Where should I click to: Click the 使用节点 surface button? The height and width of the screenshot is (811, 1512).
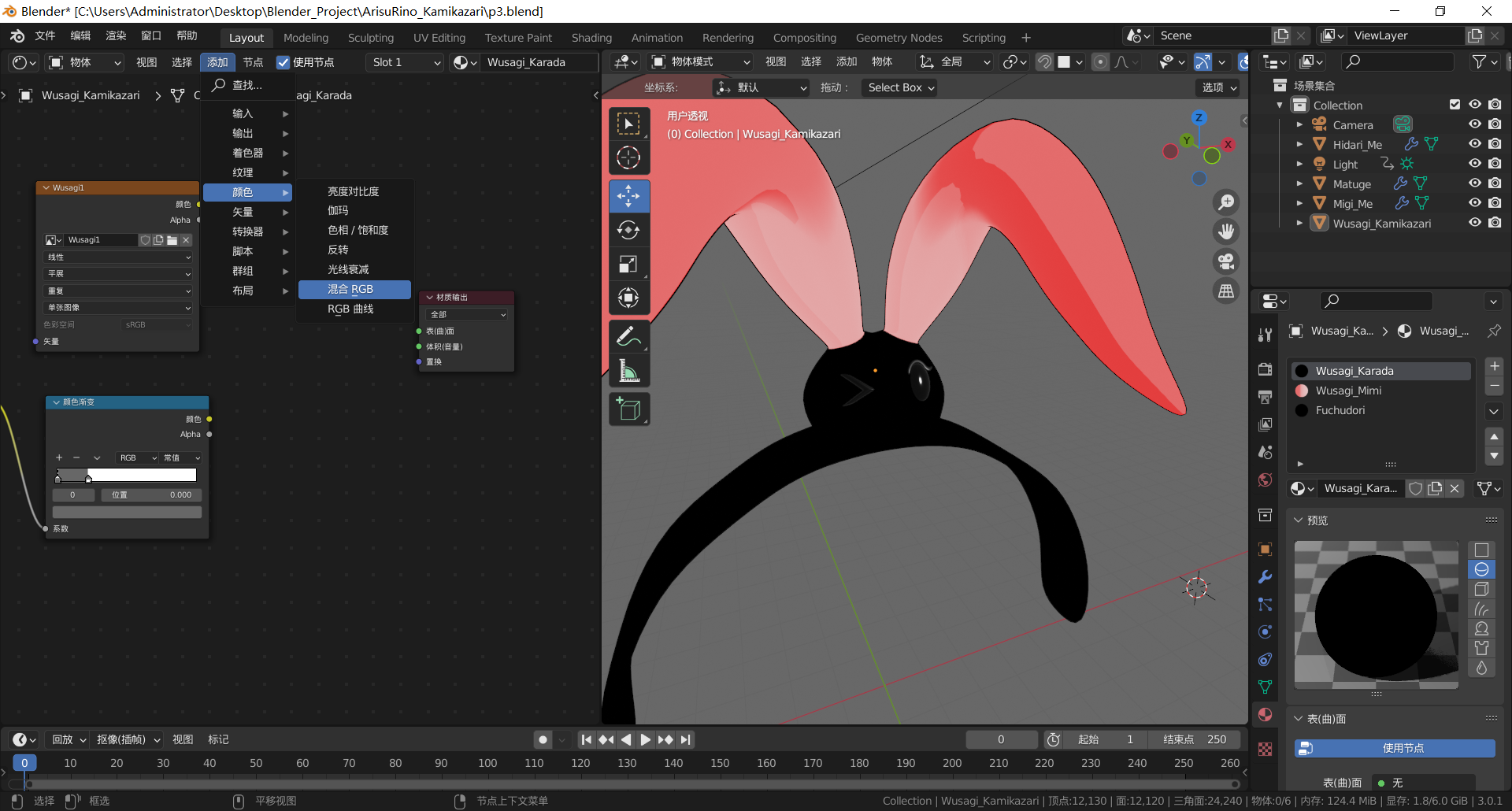[x=1395, y=748]
